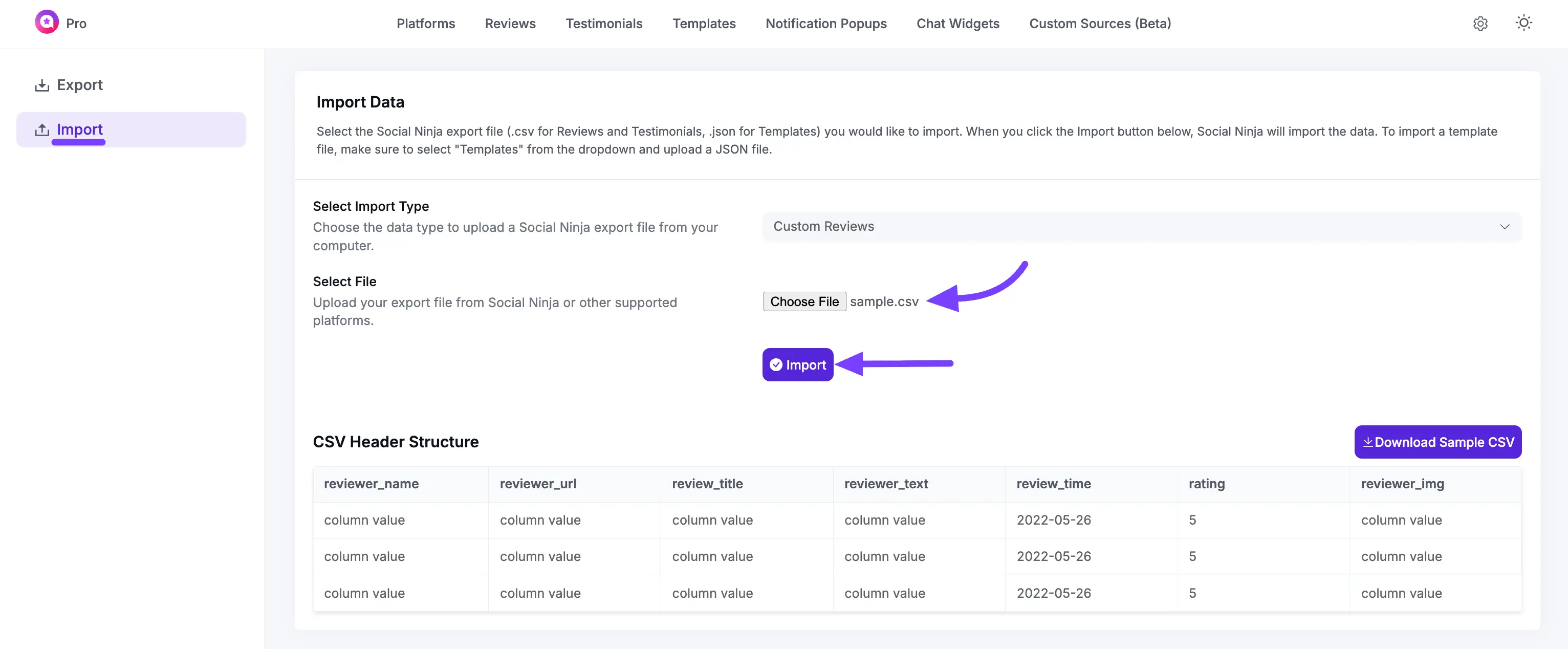Open the Custom Reviews import type dropdown
The image size is (1568, 649).
[x=1138, y=226]
